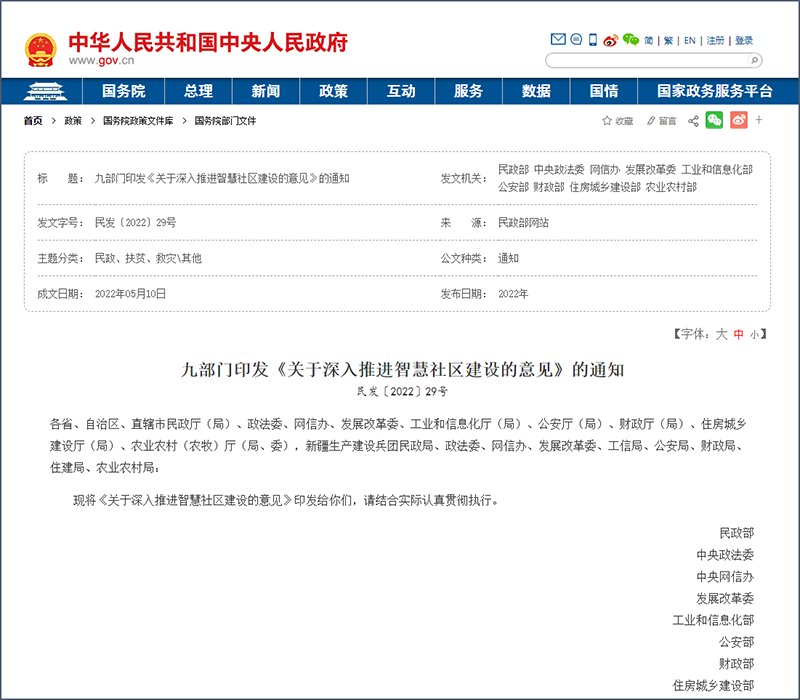Open the 政策 navigation menu

pyautogui.click(x=333, y=90)
